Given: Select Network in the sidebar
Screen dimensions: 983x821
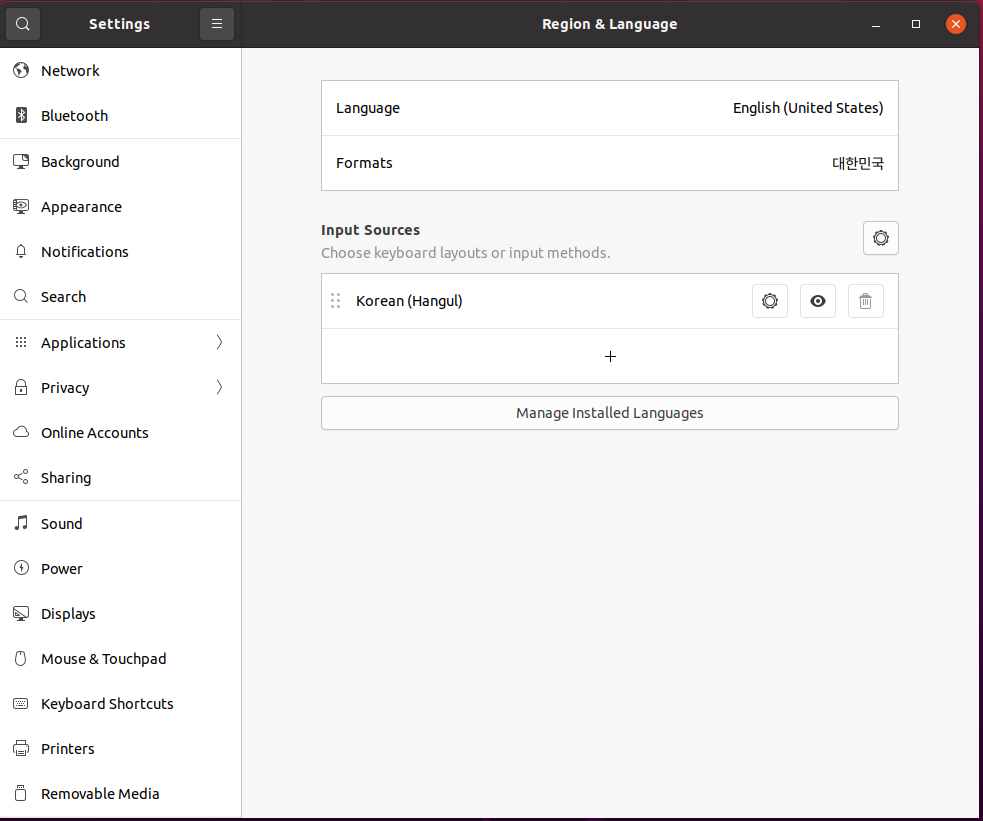Looking at the screenshot, I should pos(120,70).
